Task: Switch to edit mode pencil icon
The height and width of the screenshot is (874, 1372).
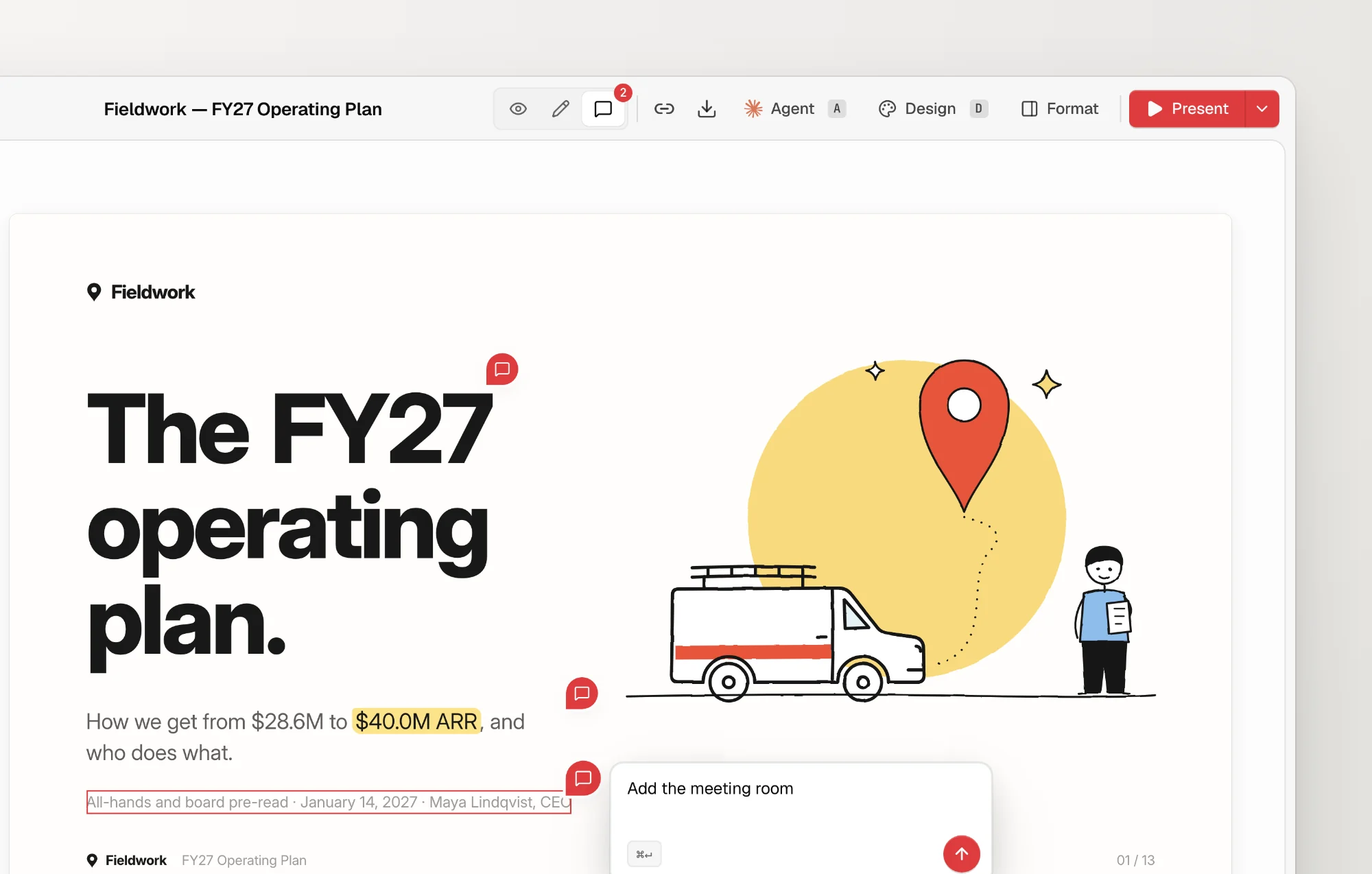Action: [560, 108]
